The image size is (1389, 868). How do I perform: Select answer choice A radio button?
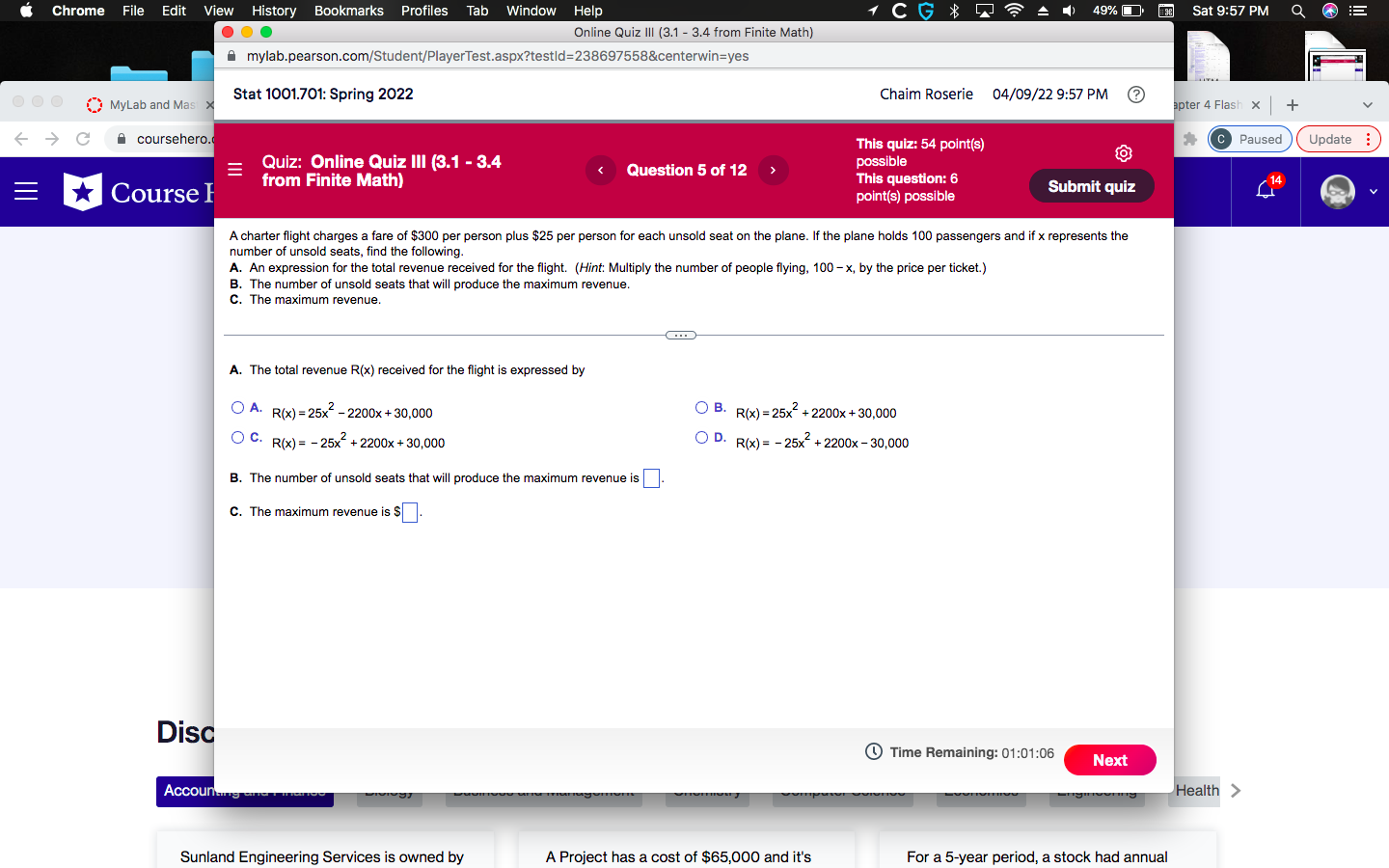(237, 407)
